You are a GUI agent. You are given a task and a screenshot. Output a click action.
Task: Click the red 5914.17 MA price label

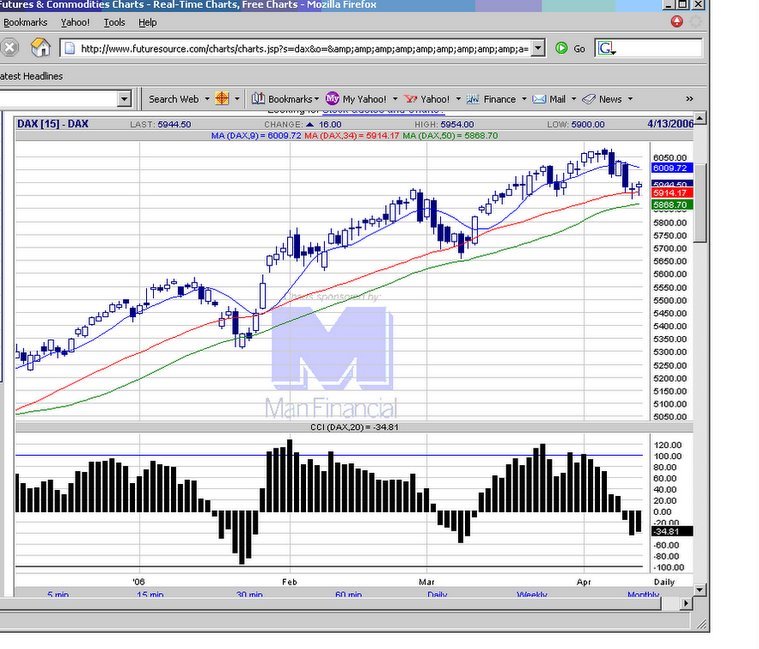(672, 193)
